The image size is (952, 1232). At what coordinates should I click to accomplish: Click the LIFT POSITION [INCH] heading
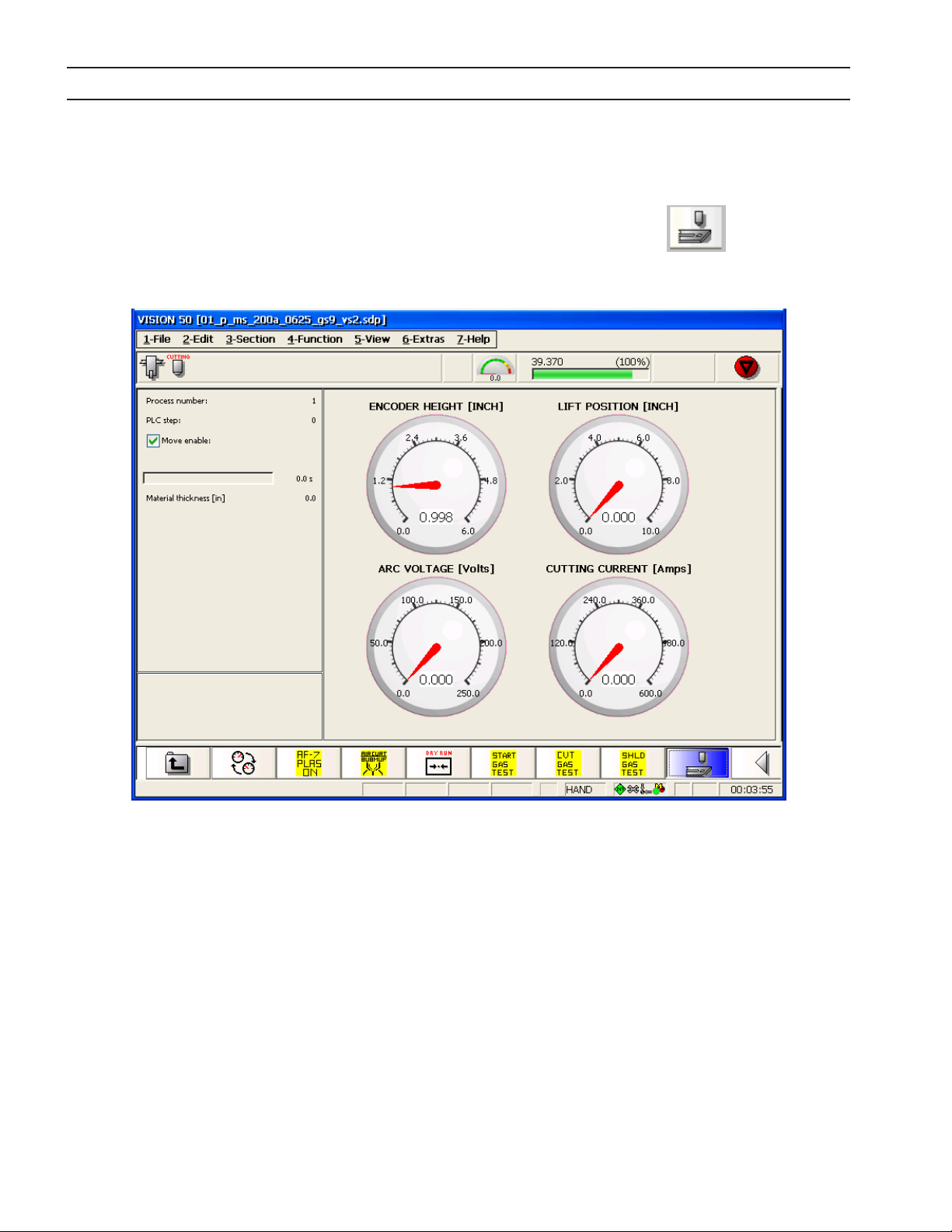(x=618, y=407)
